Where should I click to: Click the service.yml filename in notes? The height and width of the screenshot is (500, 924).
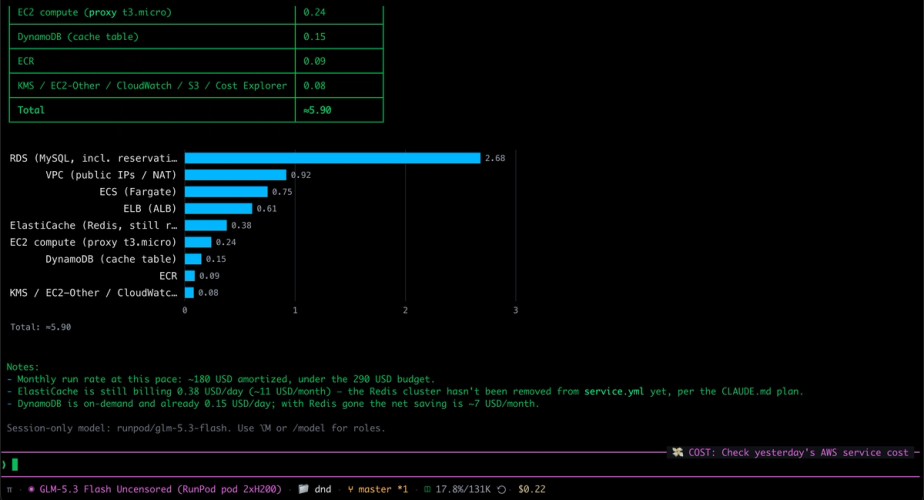pos(614,392)
